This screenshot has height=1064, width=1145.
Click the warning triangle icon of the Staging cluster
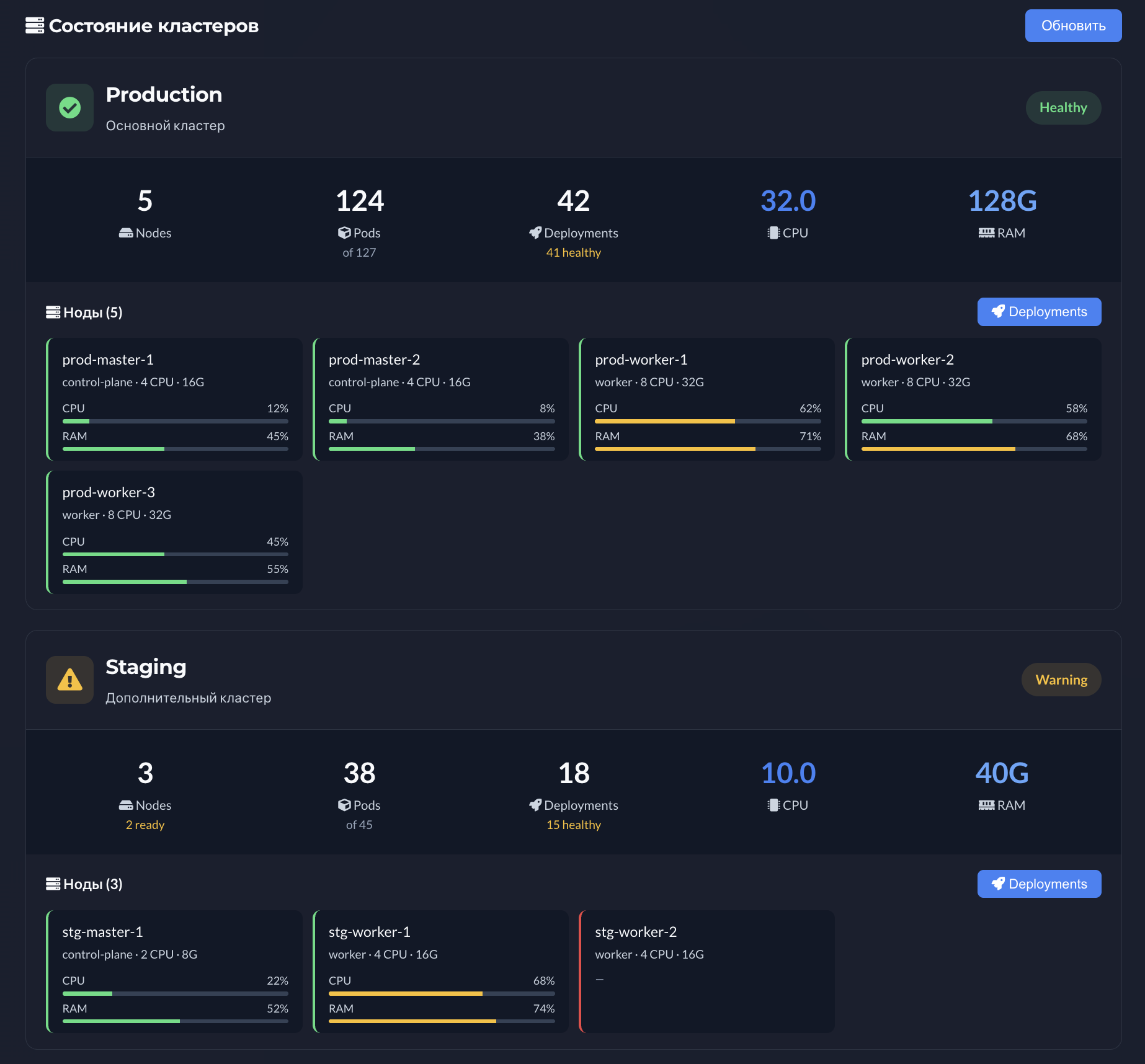click(69, 680)
